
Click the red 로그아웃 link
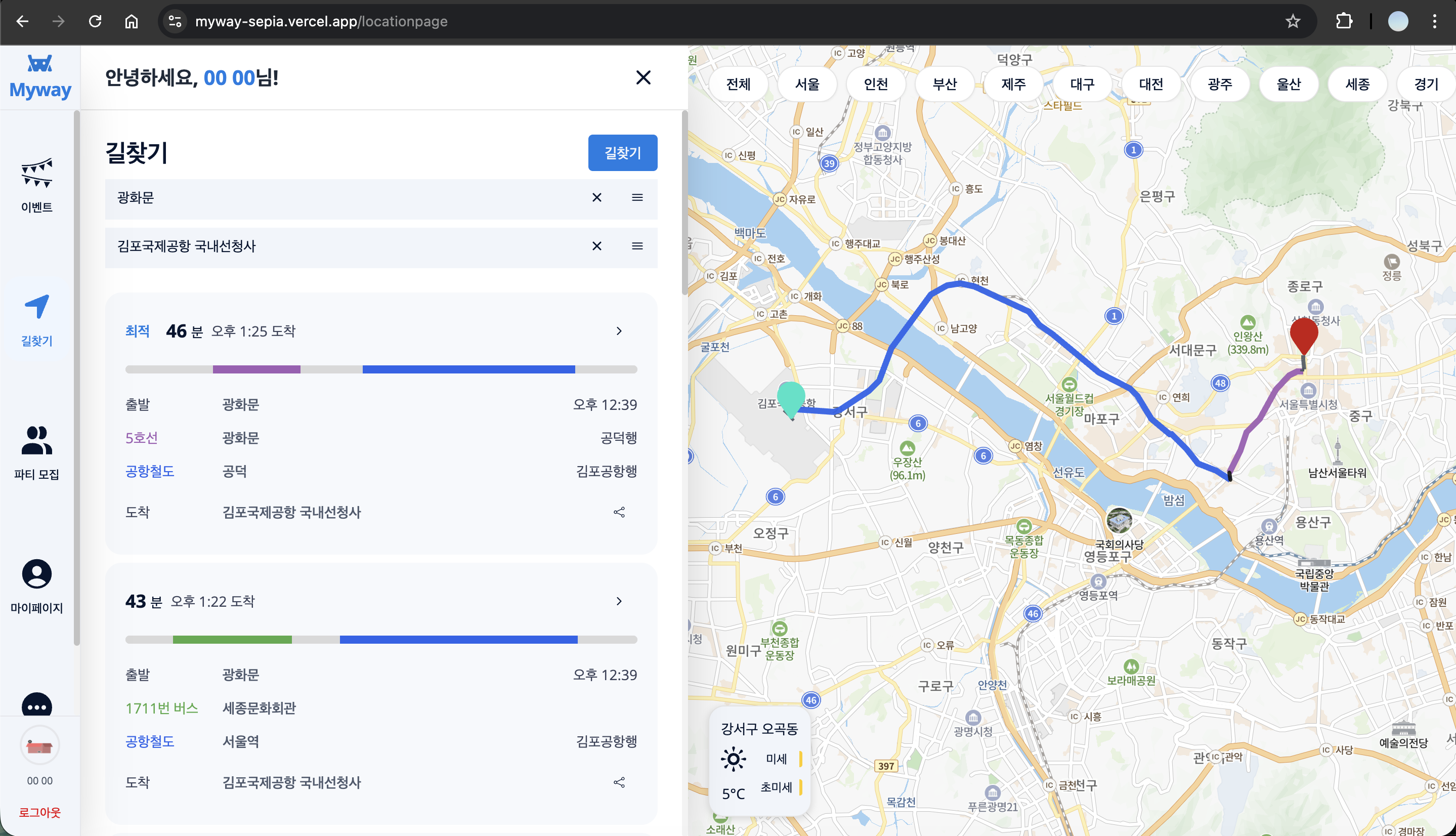click(39, 812)
